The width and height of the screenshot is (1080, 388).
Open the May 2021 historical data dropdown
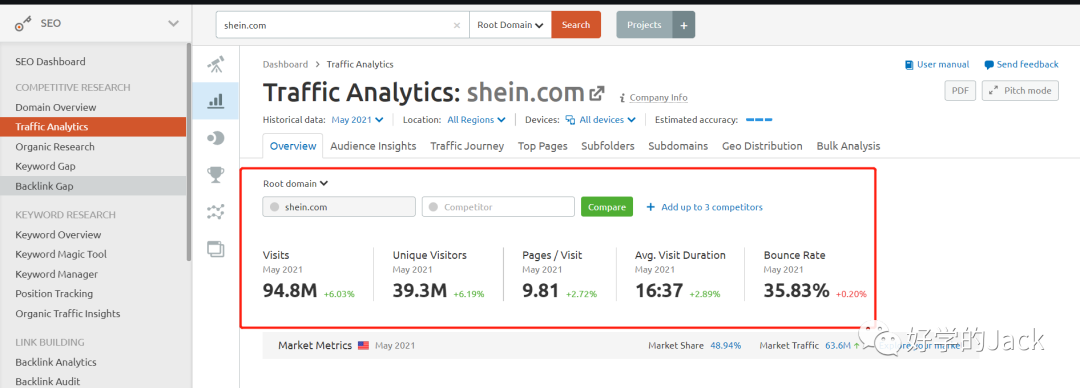click(357, 120)
